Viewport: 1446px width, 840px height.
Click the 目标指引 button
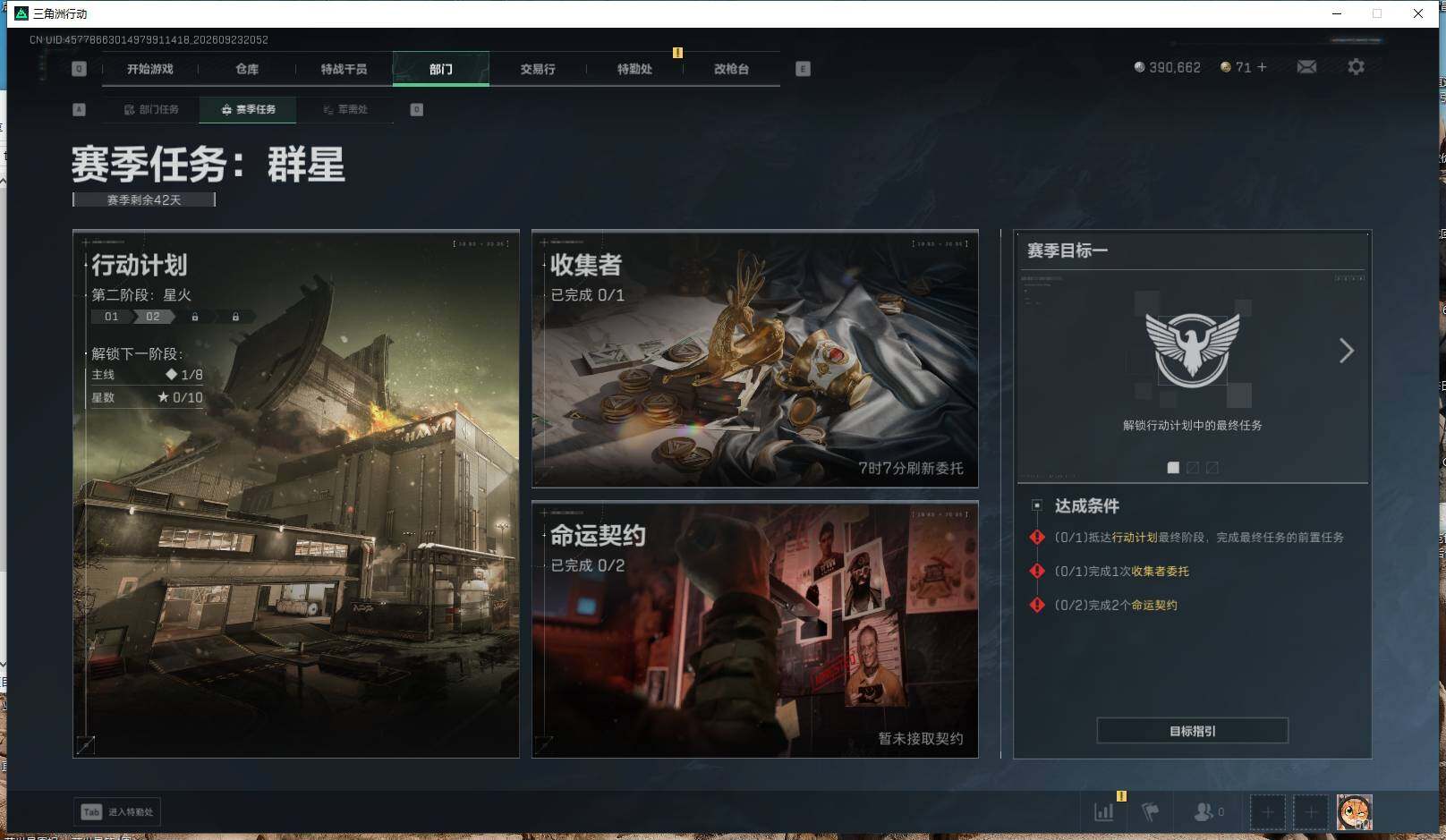point(1193,731)
